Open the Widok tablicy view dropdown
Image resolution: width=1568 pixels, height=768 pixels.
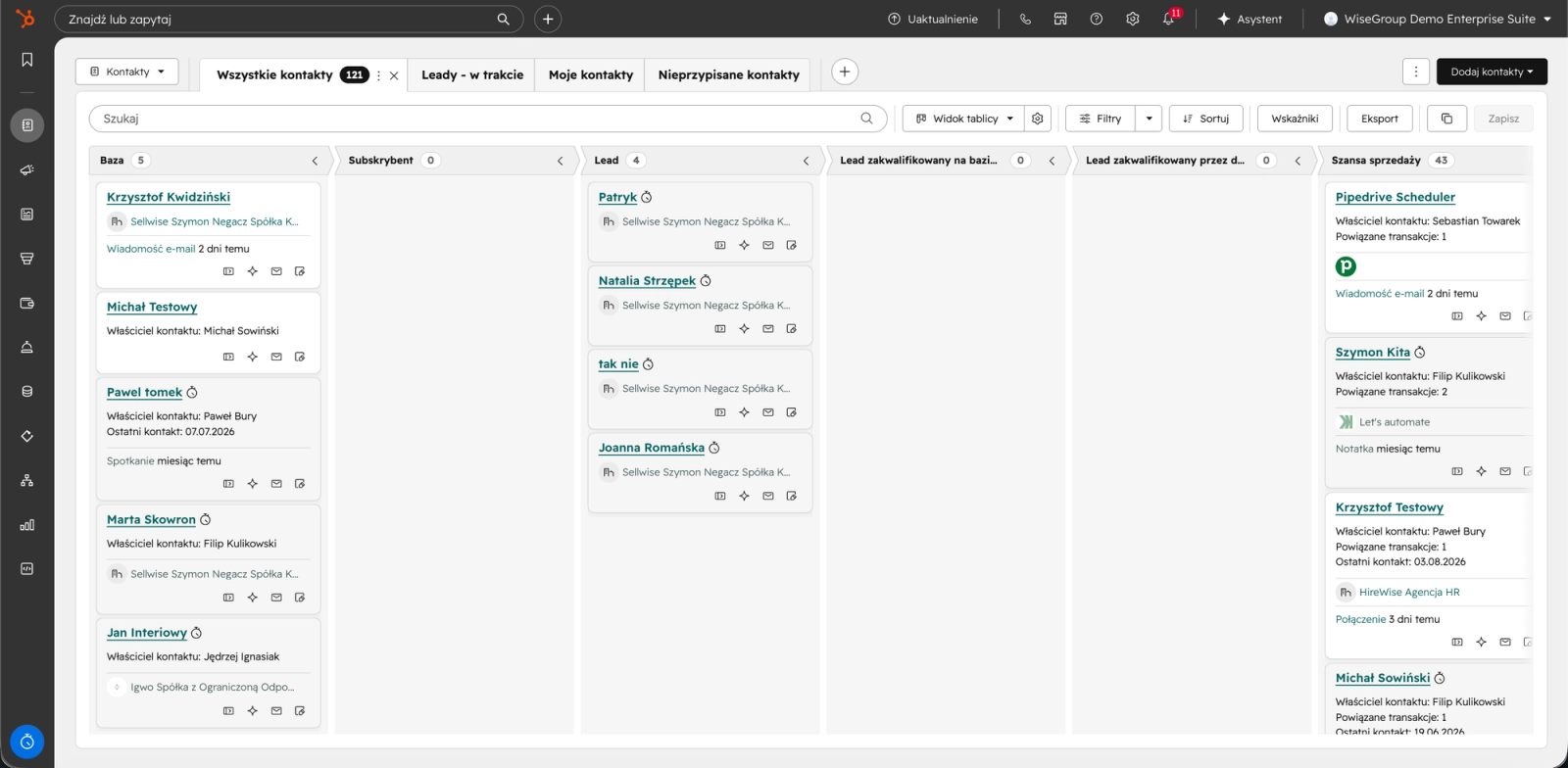[x=963, y=119]
